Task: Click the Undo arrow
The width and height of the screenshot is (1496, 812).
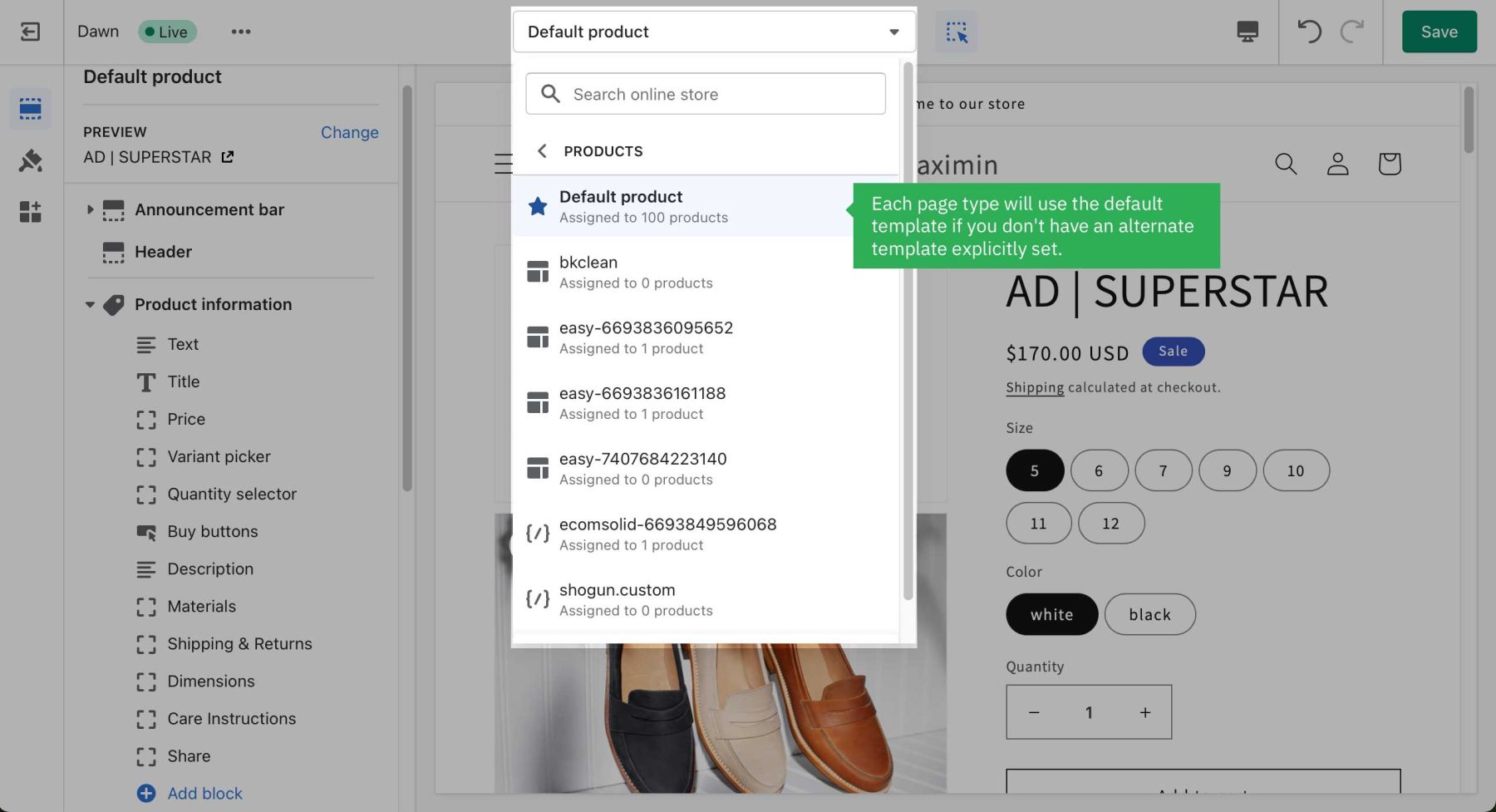Action: tap(1309, 32)
